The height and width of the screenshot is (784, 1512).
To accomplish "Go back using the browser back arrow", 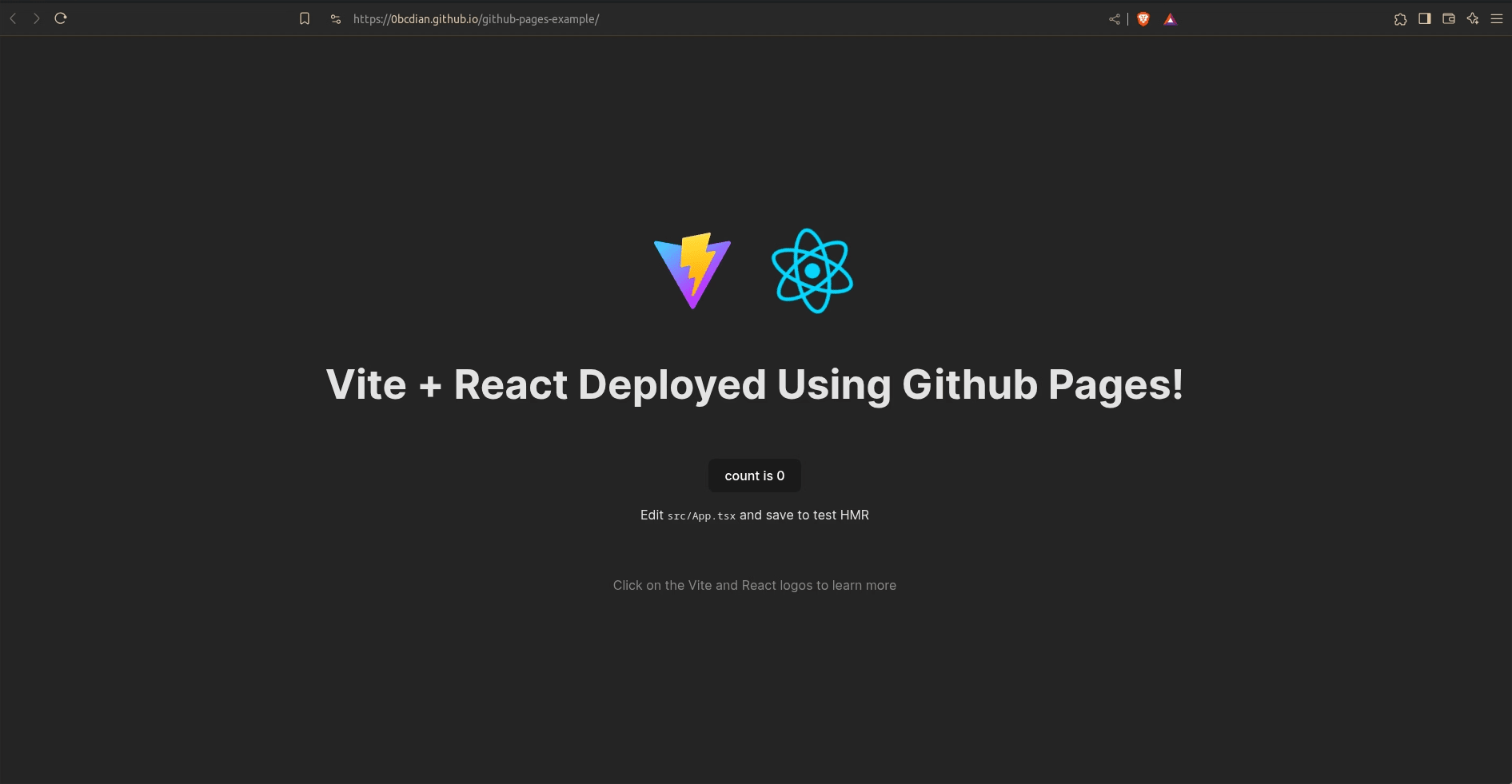I will [14, 18].
